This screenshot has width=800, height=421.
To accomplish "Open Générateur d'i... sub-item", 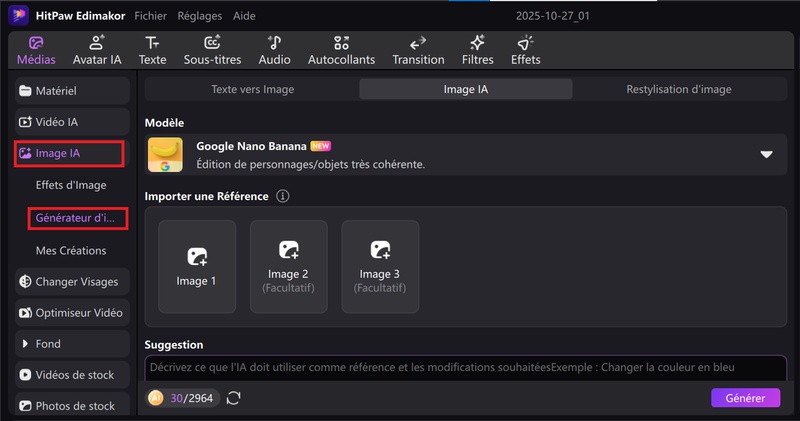I will pyautogui.click(x=77, y=218).
